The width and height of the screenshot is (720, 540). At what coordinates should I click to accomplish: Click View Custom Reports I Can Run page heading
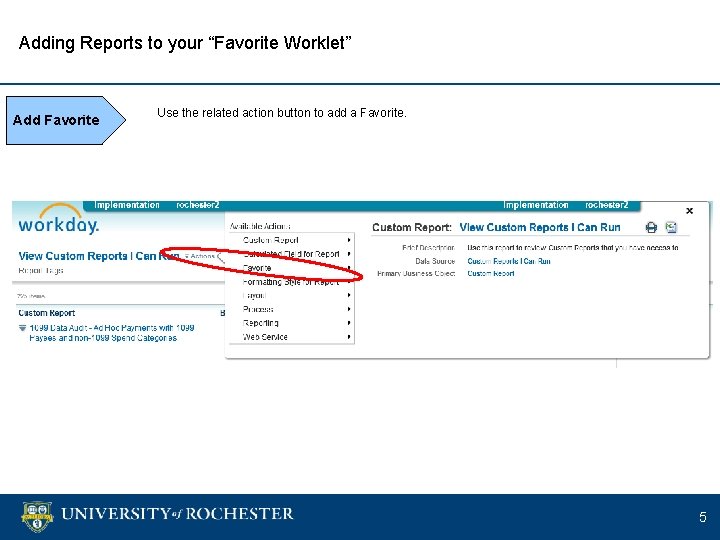tap(99, 256)
